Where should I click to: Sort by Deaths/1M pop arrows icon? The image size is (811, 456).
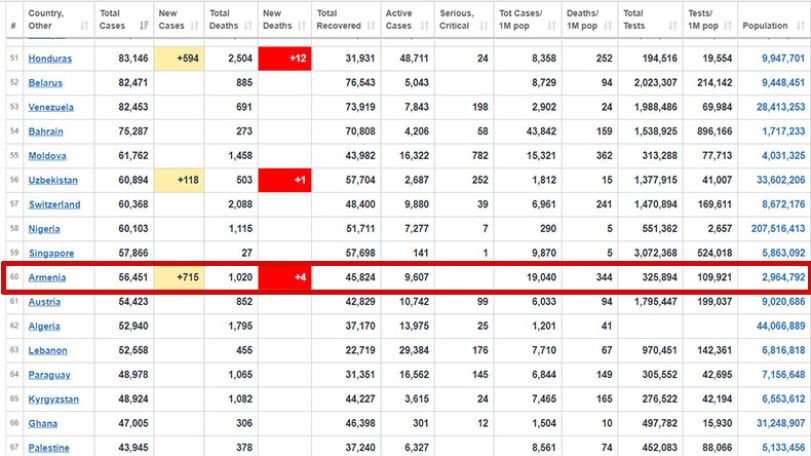(x=608, y=25)
